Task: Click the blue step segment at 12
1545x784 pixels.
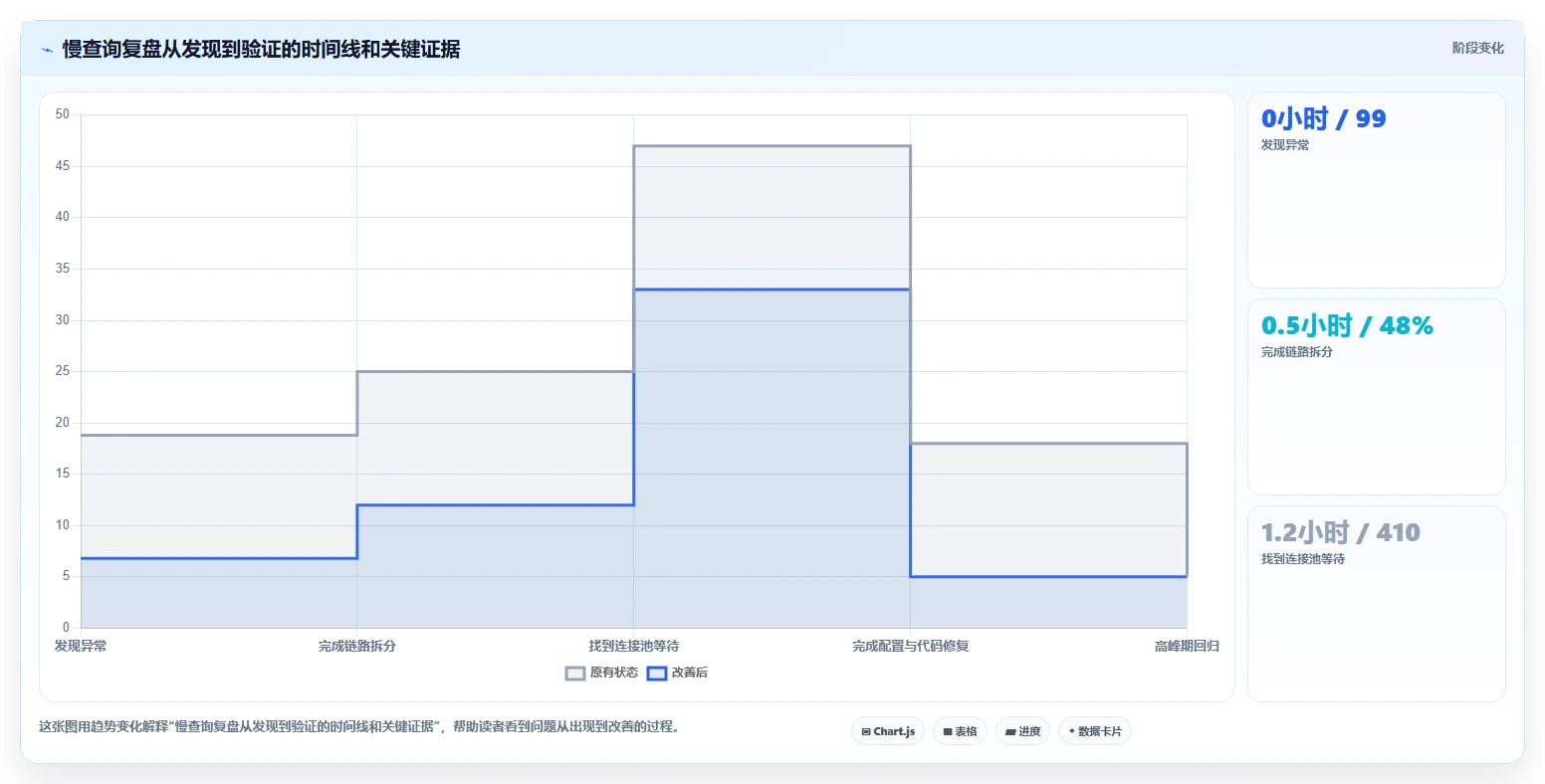Action: click(496, 504)
